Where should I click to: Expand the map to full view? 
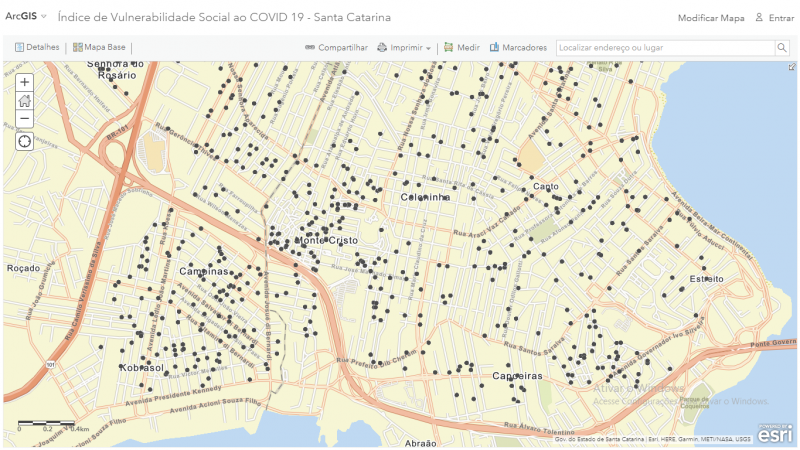click(791, 67)
